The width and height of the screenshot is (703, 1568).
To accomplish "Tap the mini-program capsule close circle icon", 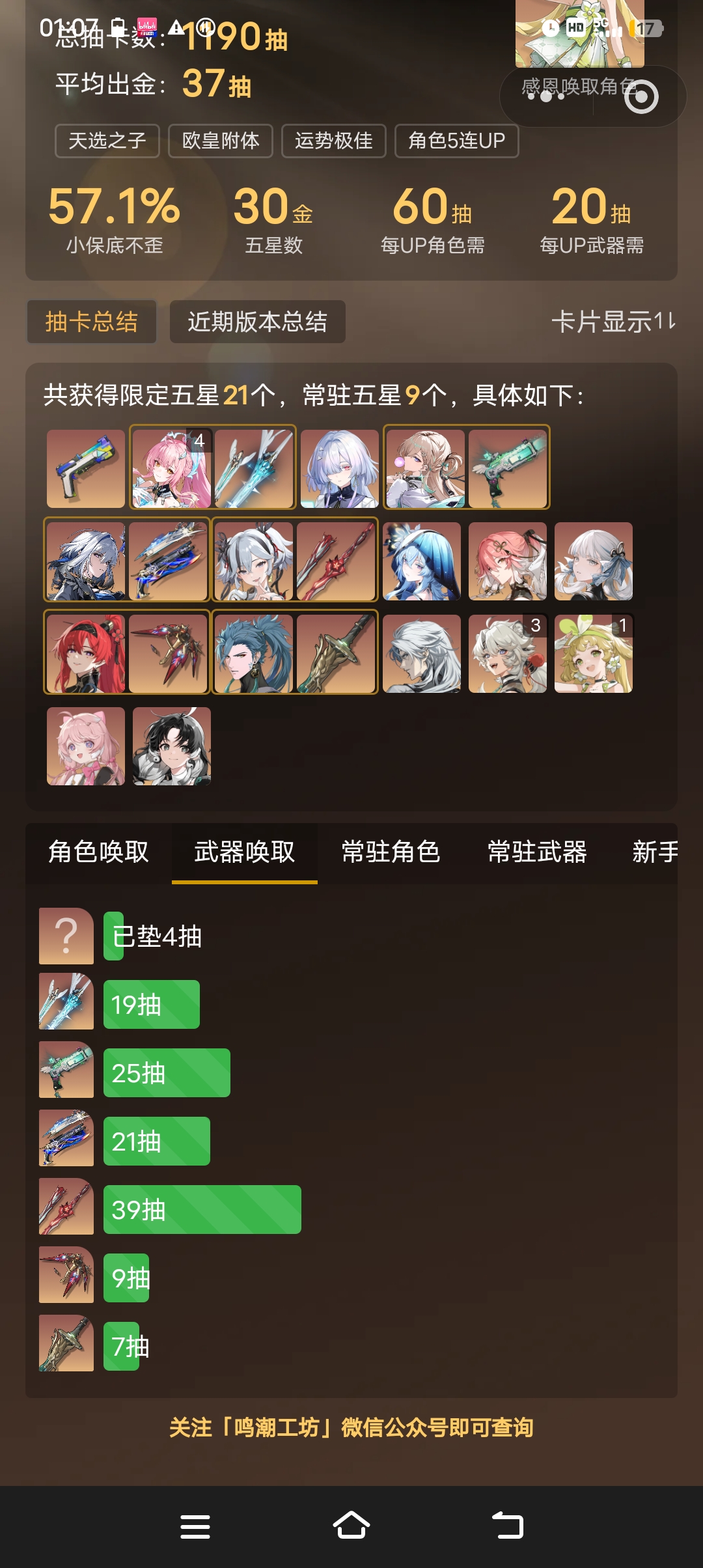I will (x=641, y=97).
